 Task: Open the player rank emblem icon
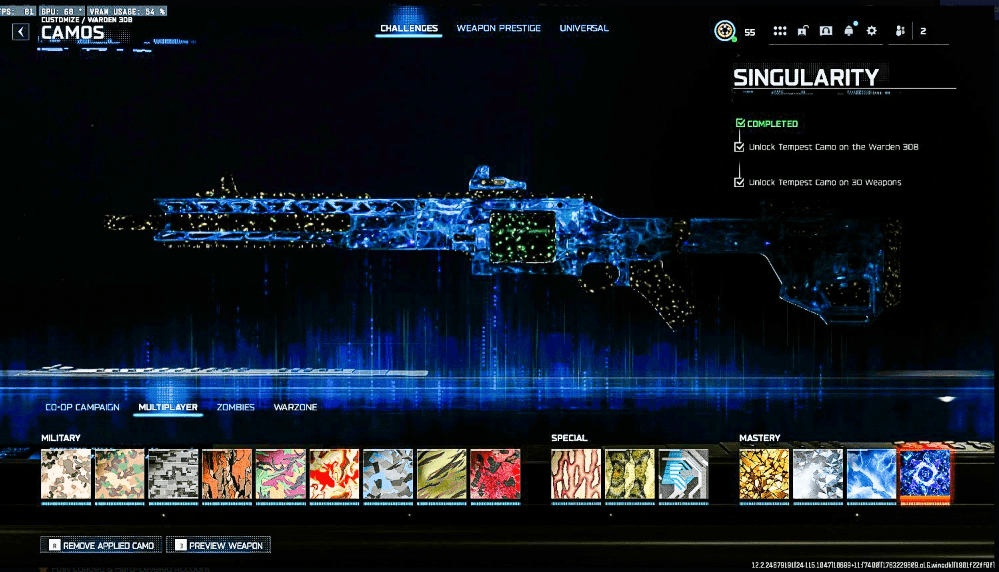click(x=725, y=31)
